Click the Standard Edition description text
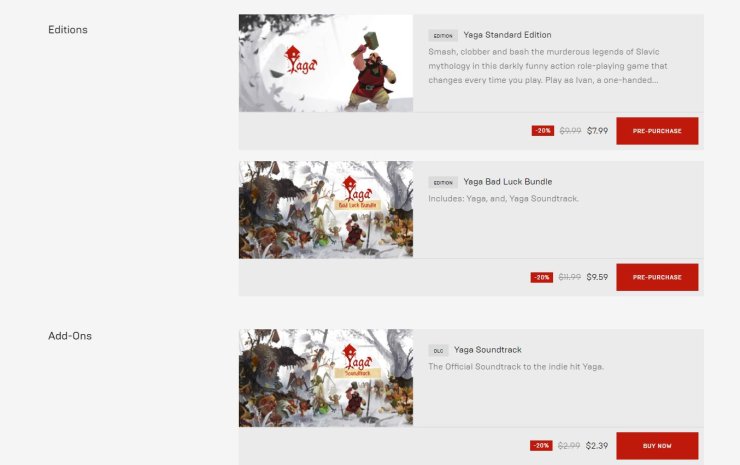 coord(547,66)
